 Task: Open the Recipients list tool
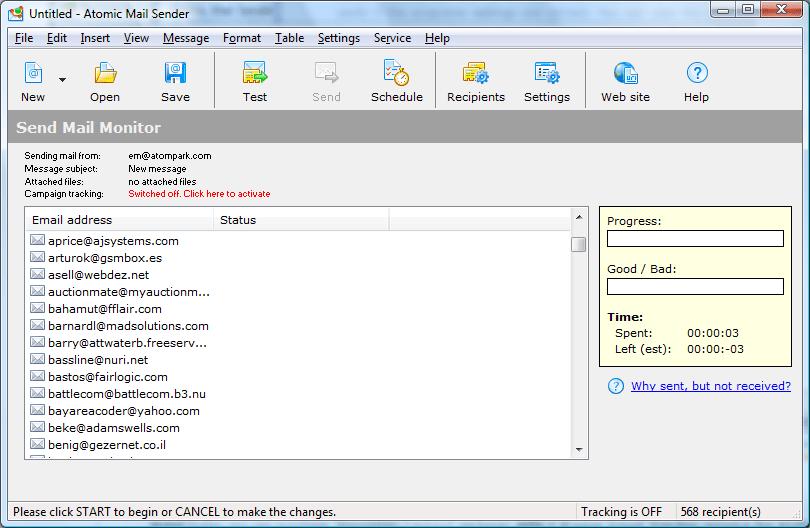[x=475, y=73]
